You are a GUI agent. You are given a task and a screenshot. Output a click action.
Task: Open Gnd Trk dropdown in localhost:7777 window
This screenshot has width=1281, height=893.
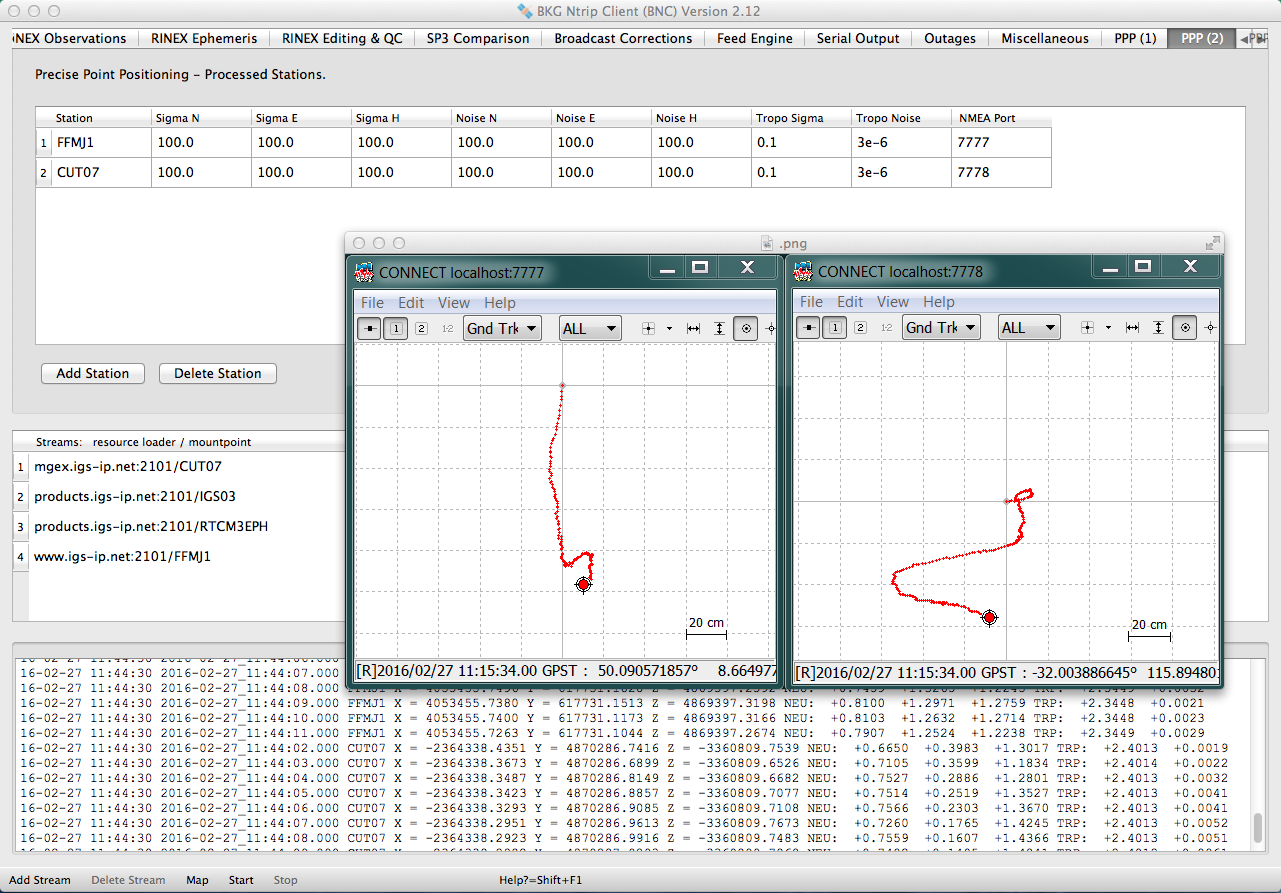pyautogui.click(x=502, y=328)
